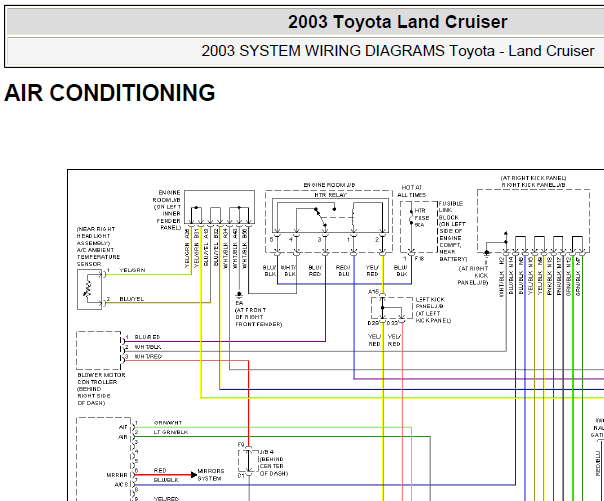
Task: Select 'BLU/RED' label at blower controller pin 1
Action: 147,337
